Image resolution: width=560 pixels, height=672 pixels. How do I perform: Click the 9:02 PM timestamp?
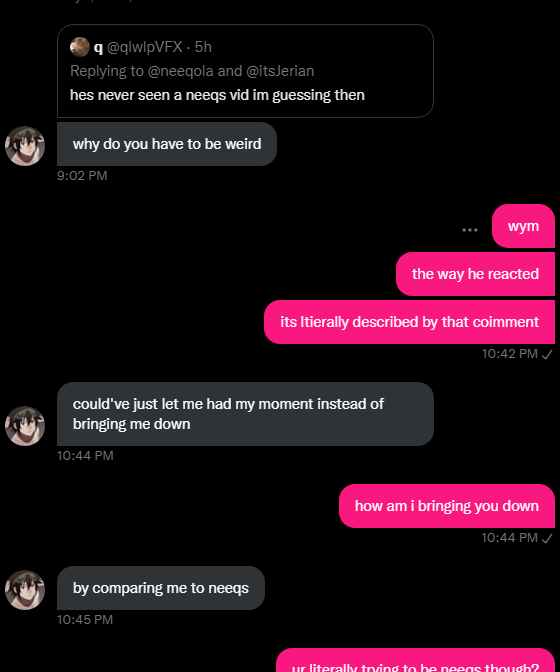click(x=82, y=176)
